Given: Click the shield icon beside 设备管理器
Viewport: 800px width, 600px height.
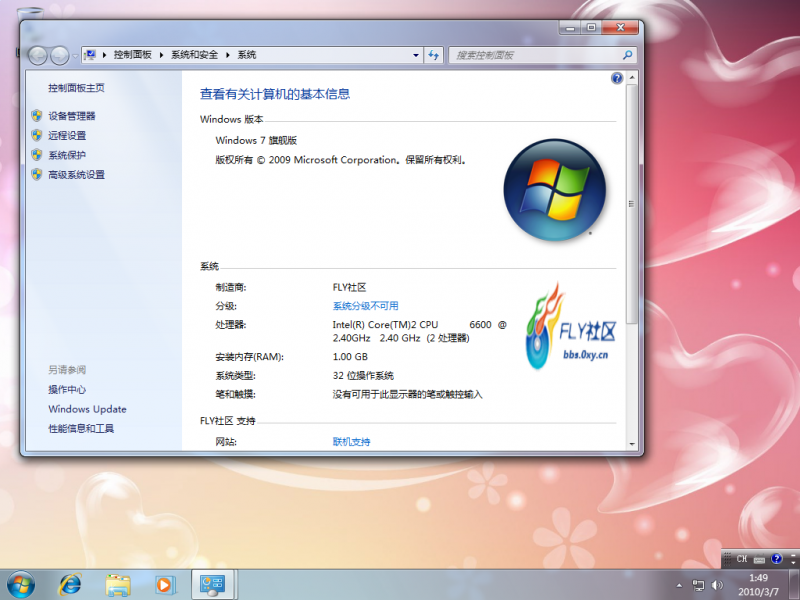Looking at the screenshot, I should 36,115.
